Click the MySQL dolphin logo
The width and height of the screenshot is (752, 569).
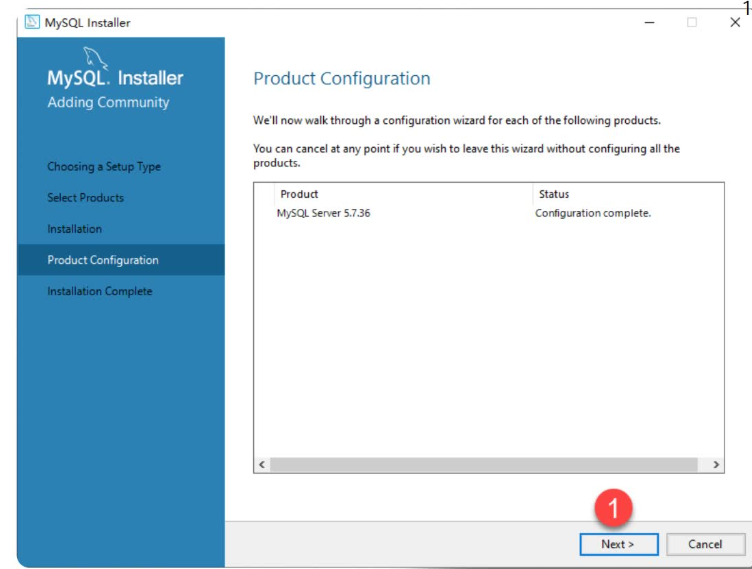pos(95,59)
